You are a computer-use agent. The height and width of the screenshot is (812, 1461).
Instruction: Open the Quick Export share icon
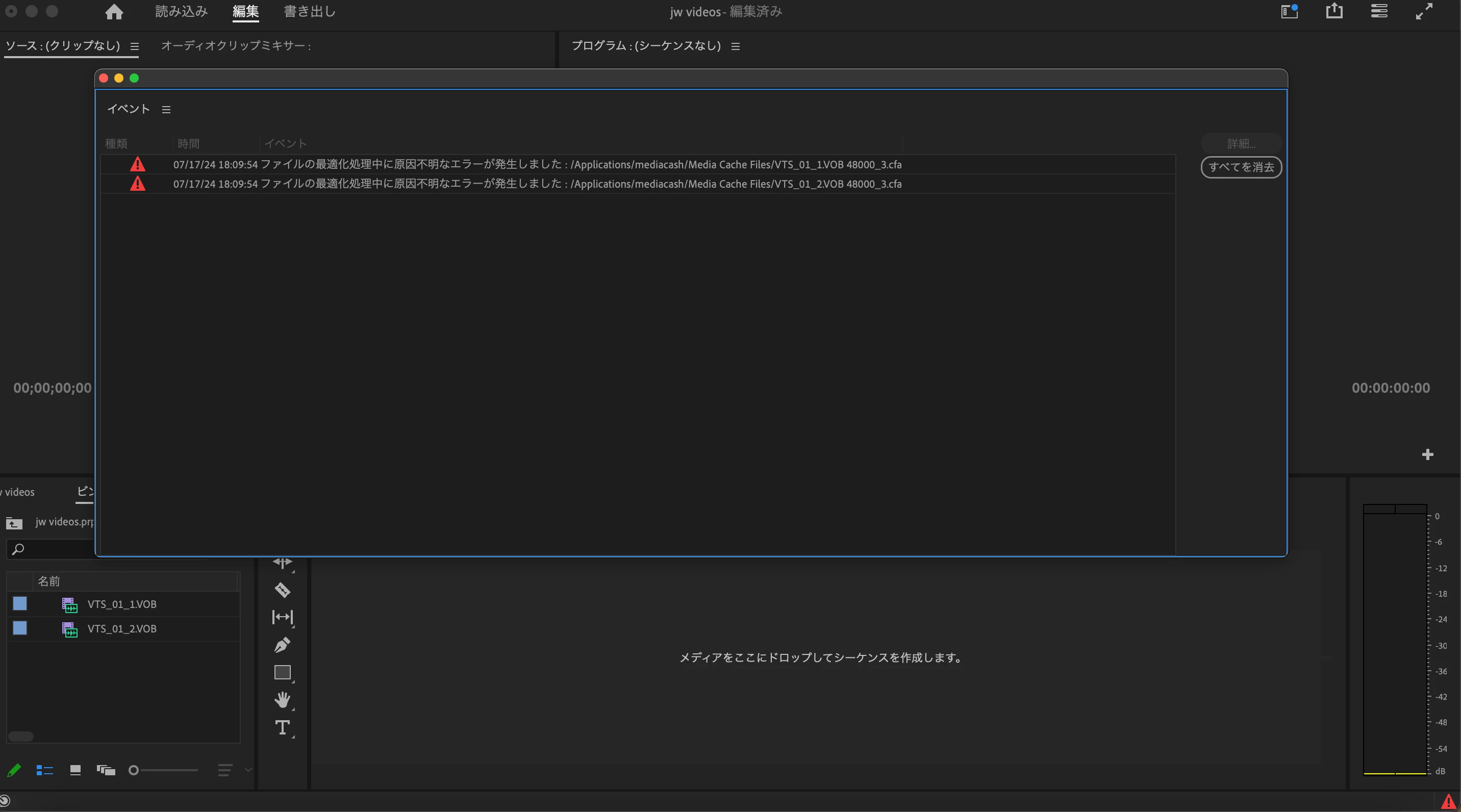(x=1334, y=11)
